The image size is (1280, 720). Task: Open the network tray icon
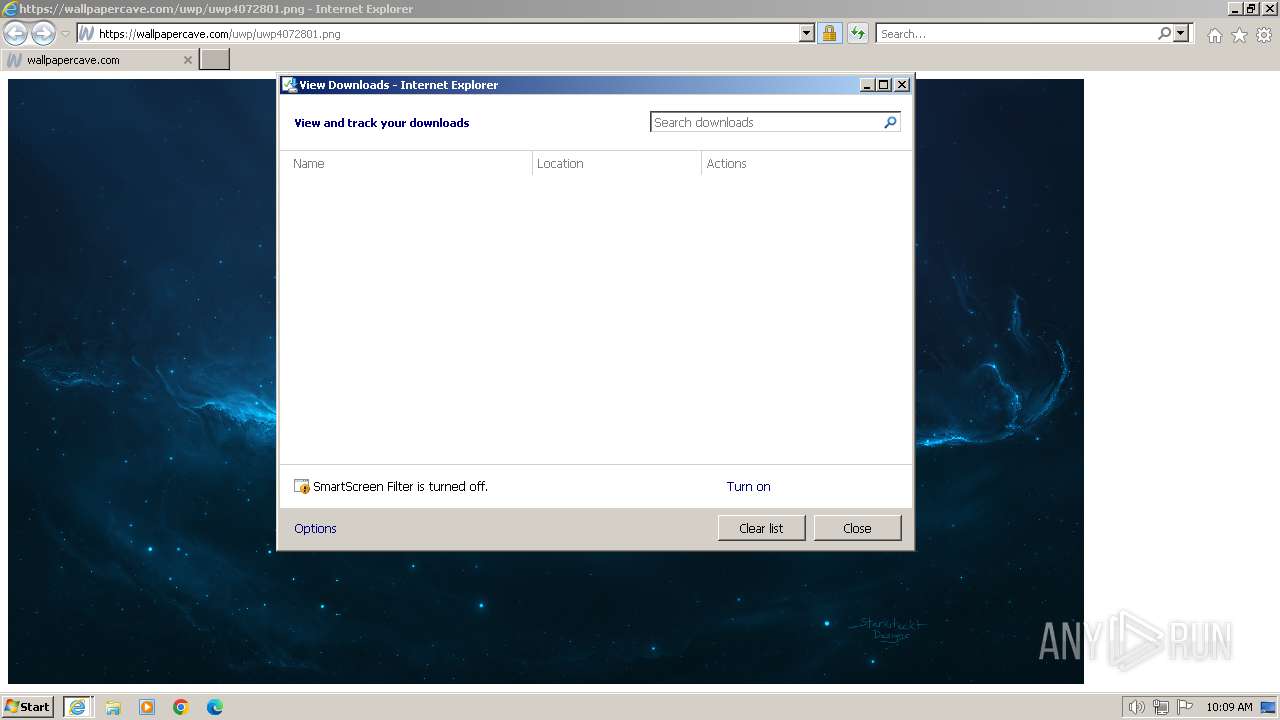tap(1161, 707)
